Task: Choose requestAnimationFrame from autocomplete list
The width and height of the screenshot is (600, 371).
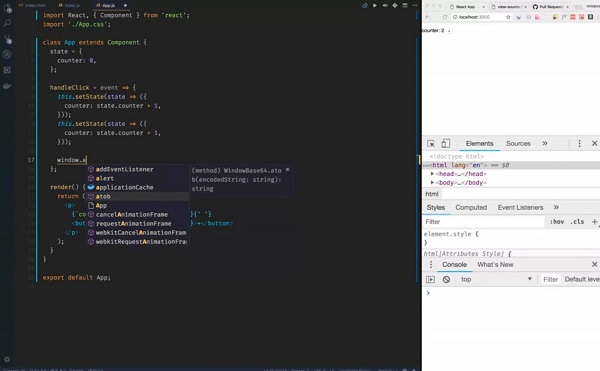Action: [138, 223]
